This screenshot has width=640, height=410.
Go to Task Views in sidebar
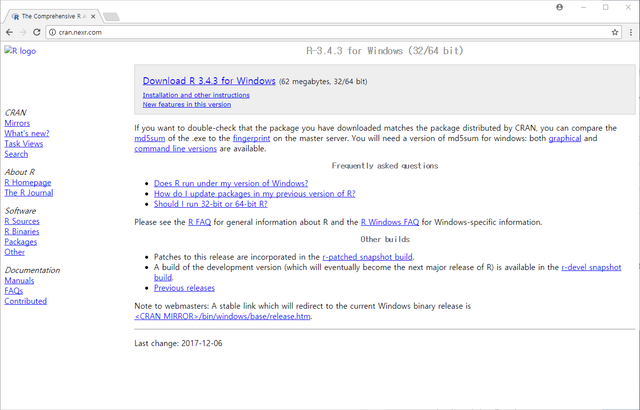click(23, 144)
